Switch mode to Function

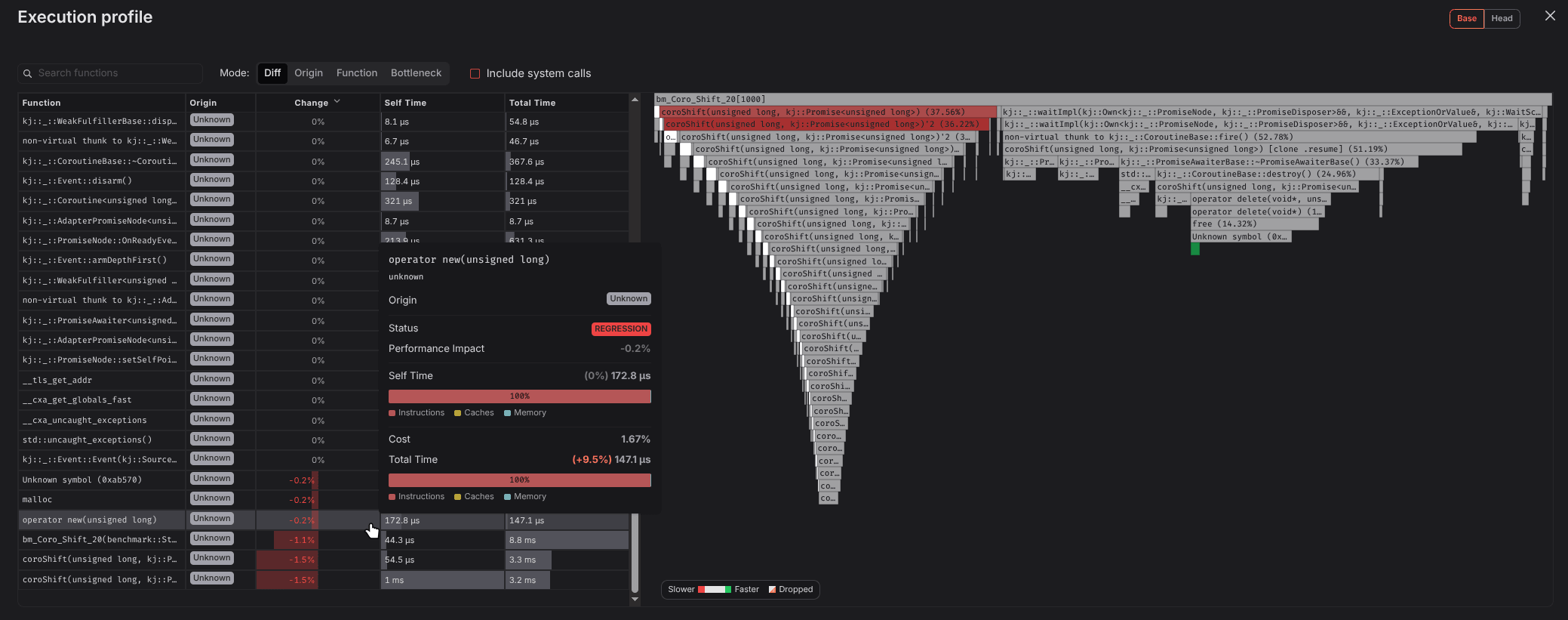(356, 73)
